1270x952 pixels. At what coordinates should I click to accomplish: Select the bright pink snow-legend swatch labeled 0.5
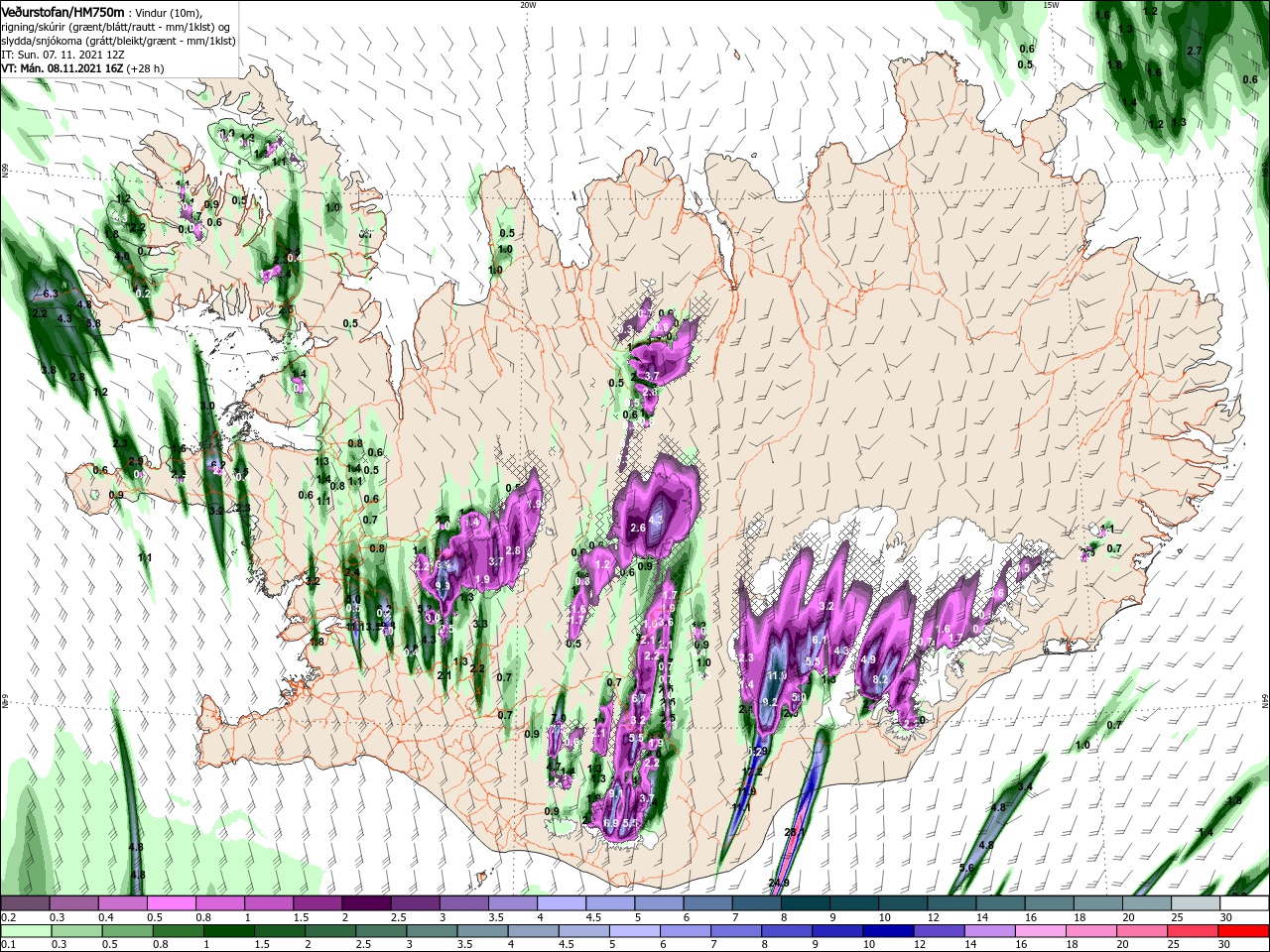[x=171, y=903]
